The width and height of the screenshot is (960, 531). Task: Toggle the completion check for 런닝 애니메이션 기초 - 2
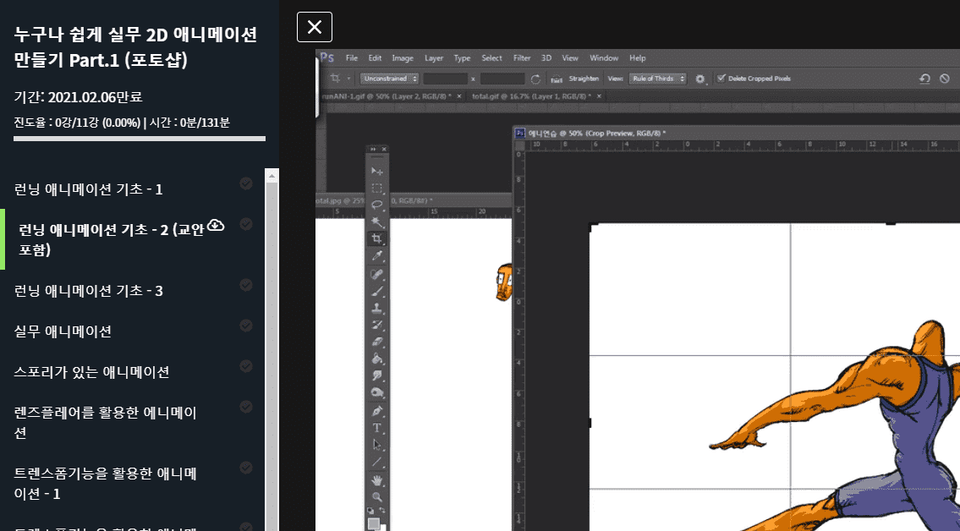click(x=246, y=224)
